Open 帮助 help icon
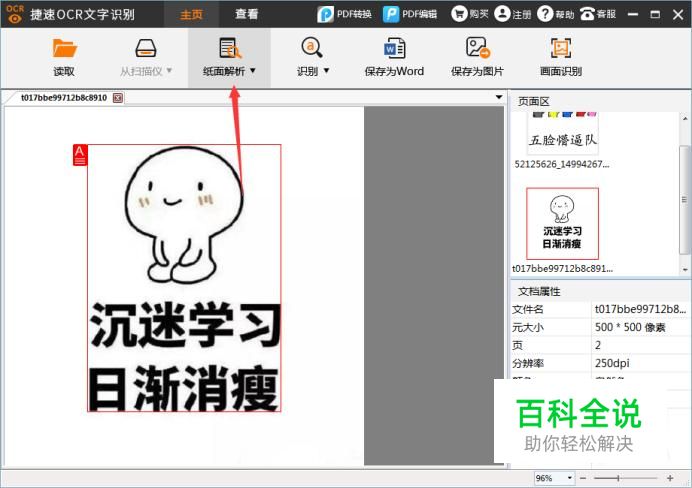This screenshot has width=692, height=488. pos(545,14)
